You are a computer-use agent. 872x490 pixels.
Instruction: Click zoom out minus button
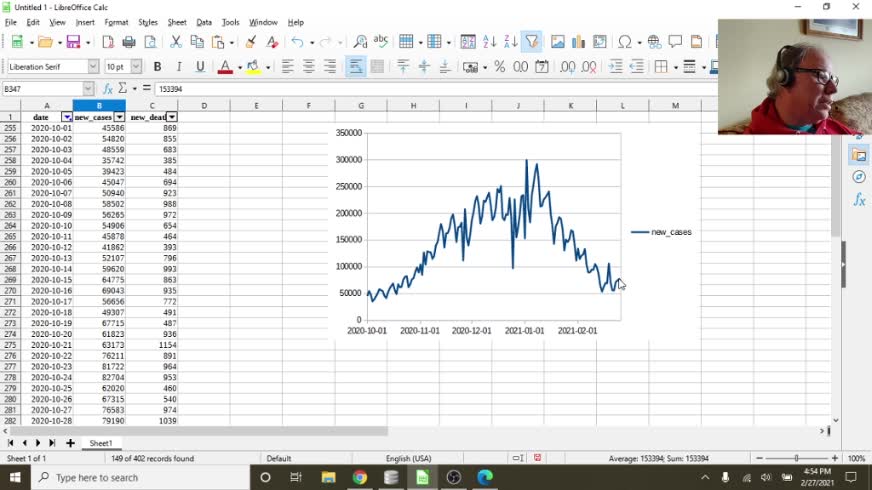click(x=759, y=458)
